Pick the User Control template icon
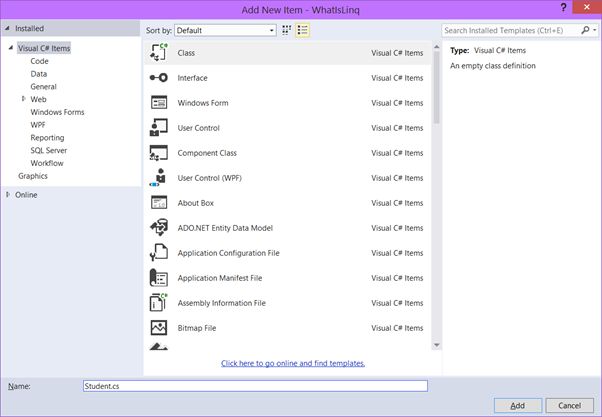The image size is (602, 417). pos(159,127)
